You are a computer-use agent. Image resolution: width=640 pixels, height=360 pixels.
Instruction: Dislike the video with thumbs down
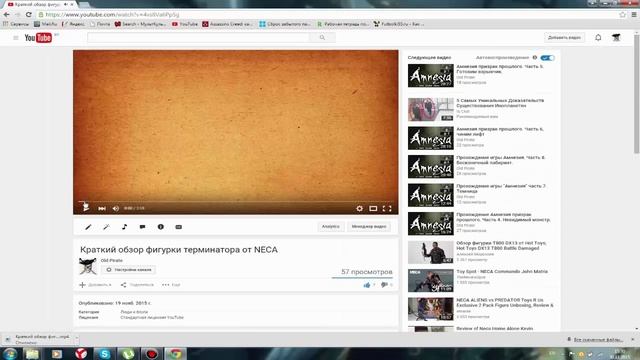(x=384, y=285)
